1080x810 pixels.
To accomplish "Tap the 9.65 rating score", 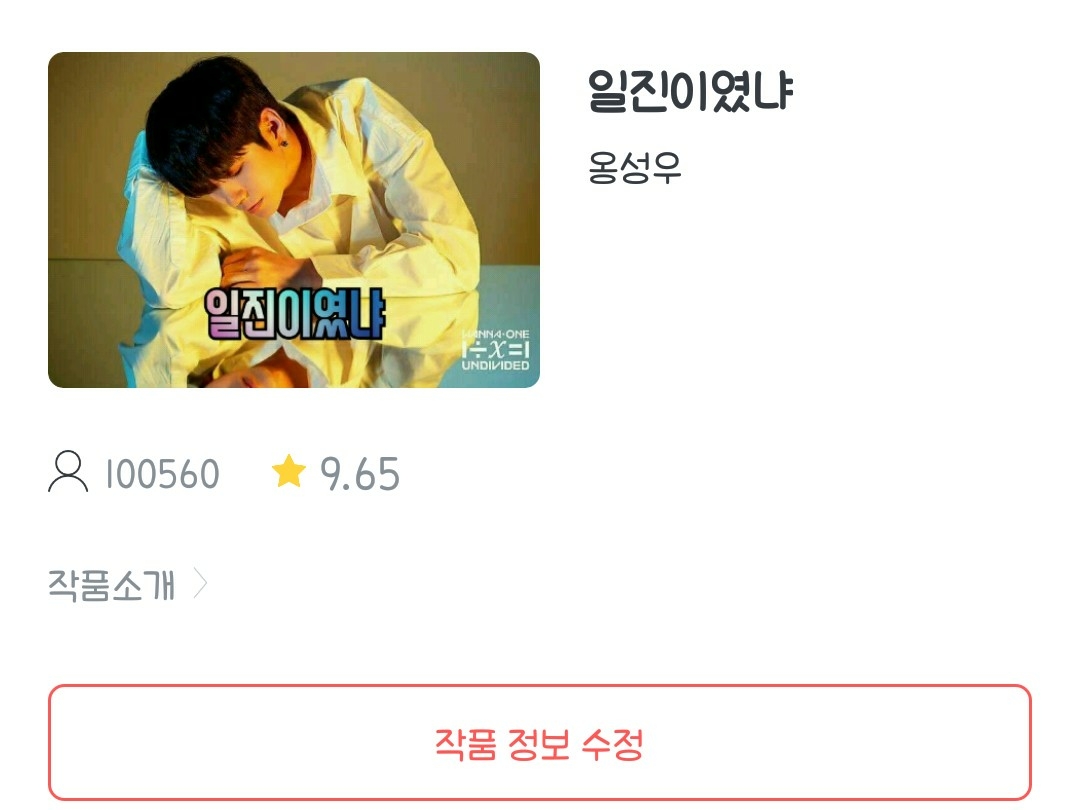I will [x=360, y=474].
